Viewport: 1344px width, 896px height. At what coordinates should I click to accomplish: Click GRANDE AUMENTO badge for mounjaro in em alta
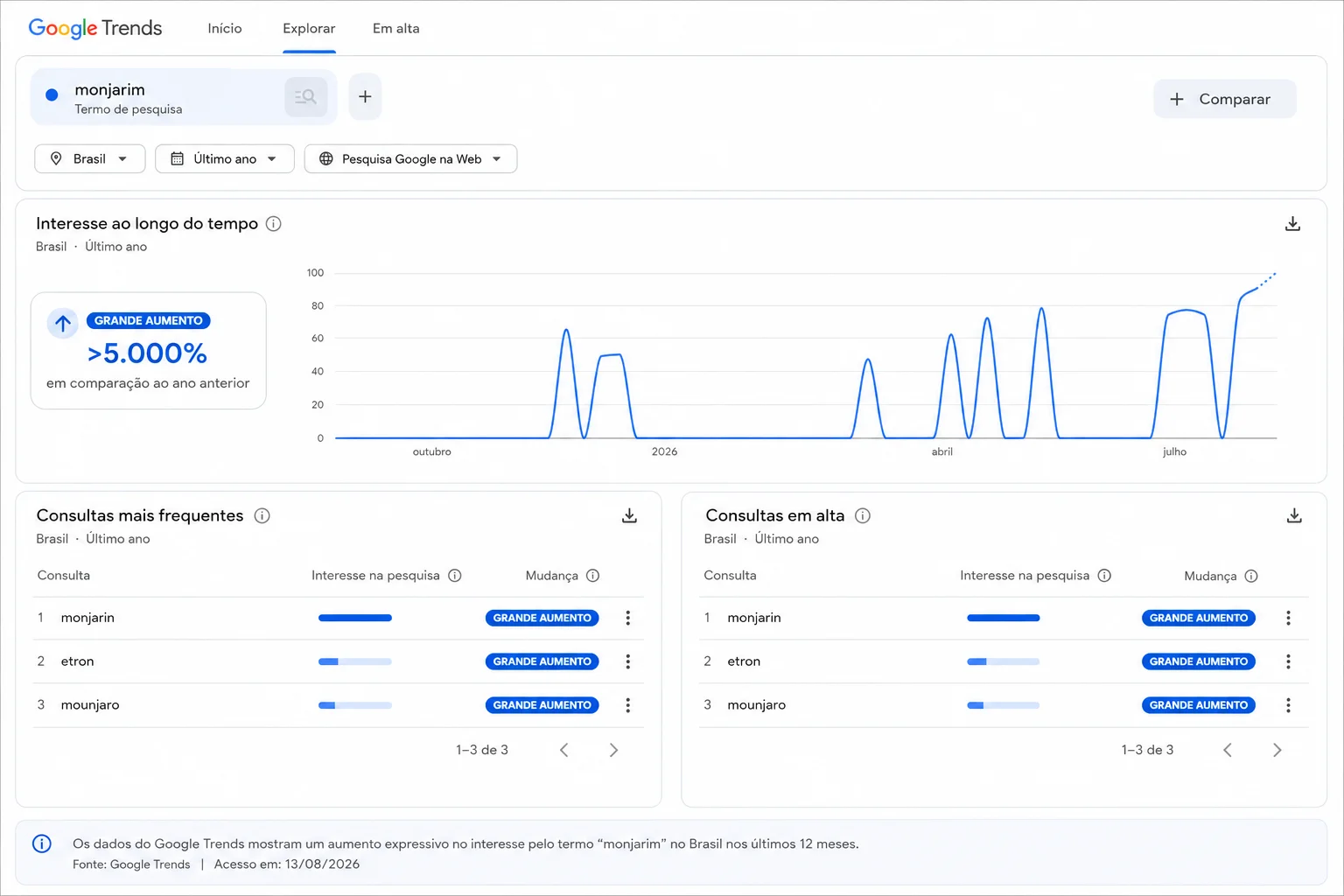coord(1199,705)
